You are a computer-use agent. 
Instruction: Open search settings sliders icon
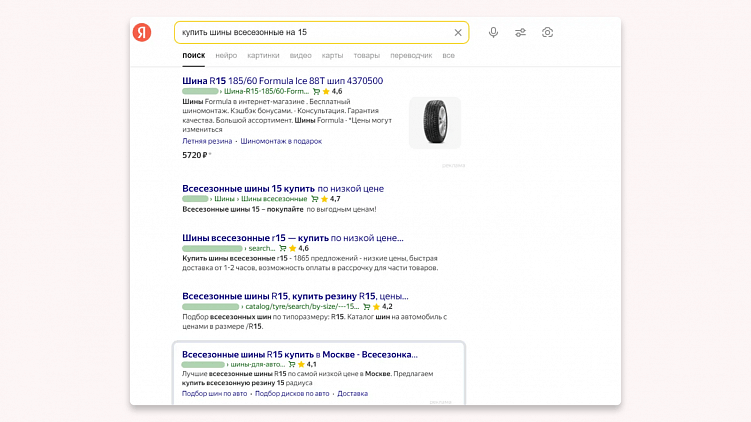click(521, 32)
